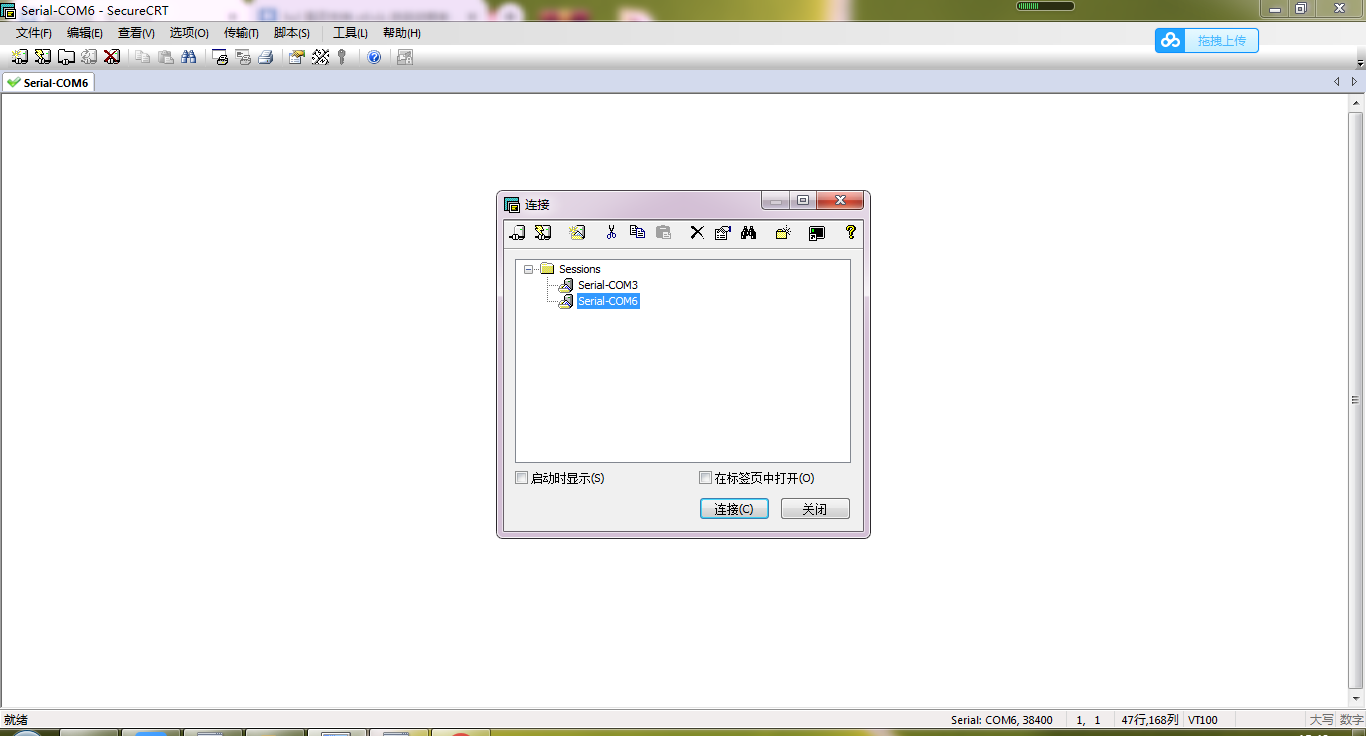Click the scissors Cut icon in 连接 dialog
1366x736 pixels.
[x=611, y=232]
